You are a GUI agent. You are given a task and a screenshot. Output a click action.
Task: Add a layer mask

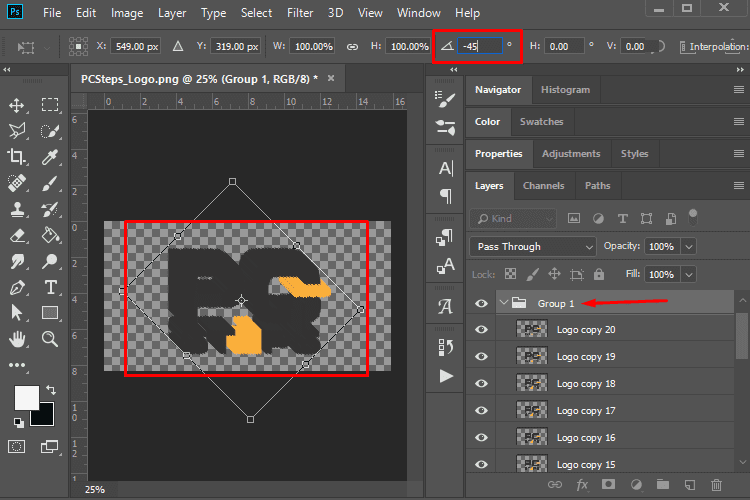(x=608, y=484)
